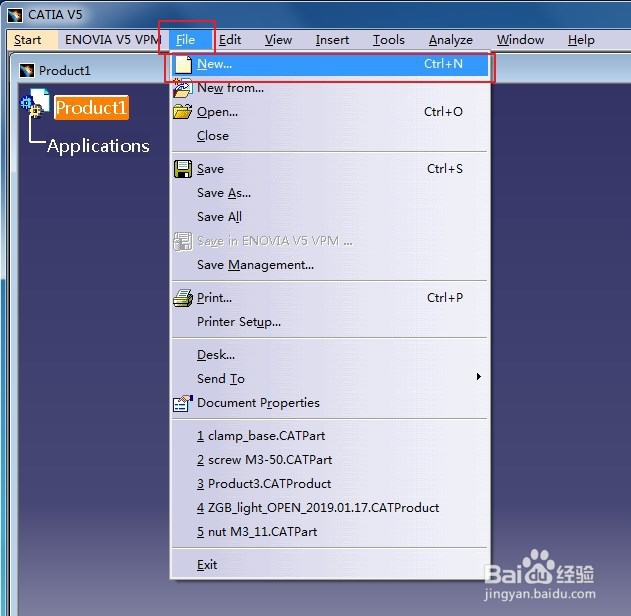Viewport: 631px width, 616px height.
Task: Click the Save in ENOVIA icon
Action: [182, 241]
